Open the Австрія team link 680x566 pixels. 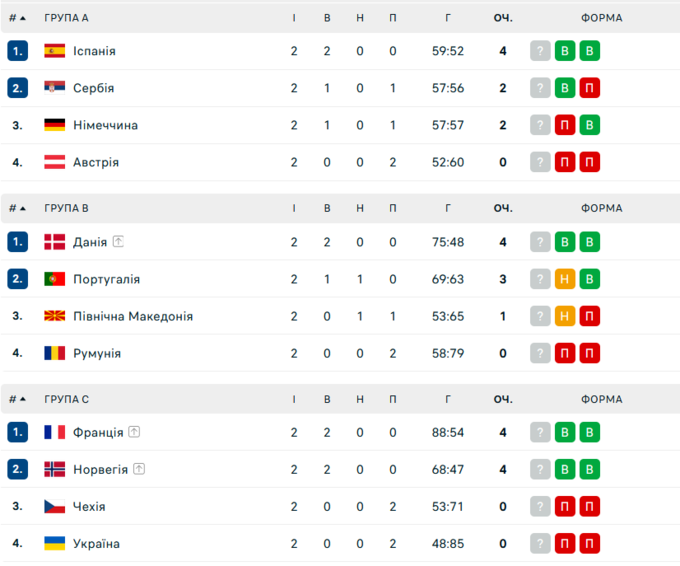pos(96,162)
